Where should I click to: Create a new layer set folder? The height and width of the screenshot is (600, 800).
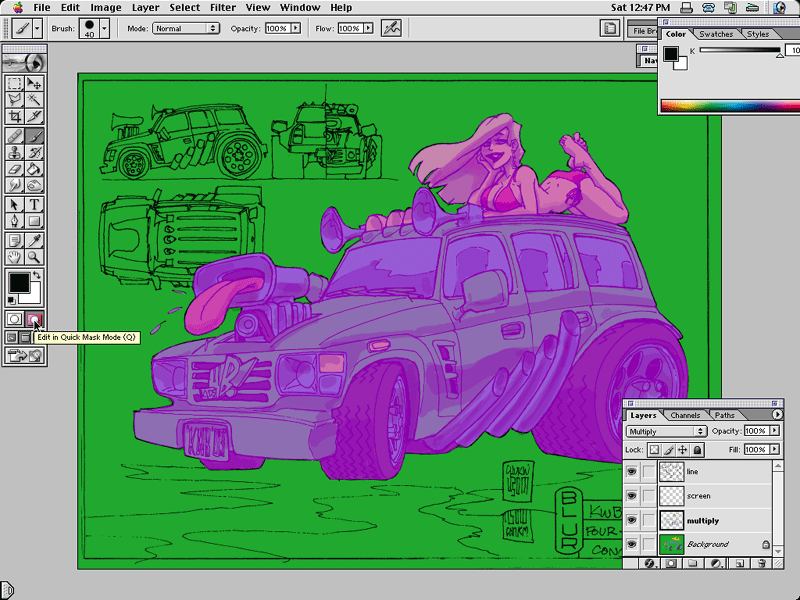click(x=692, y=563)
